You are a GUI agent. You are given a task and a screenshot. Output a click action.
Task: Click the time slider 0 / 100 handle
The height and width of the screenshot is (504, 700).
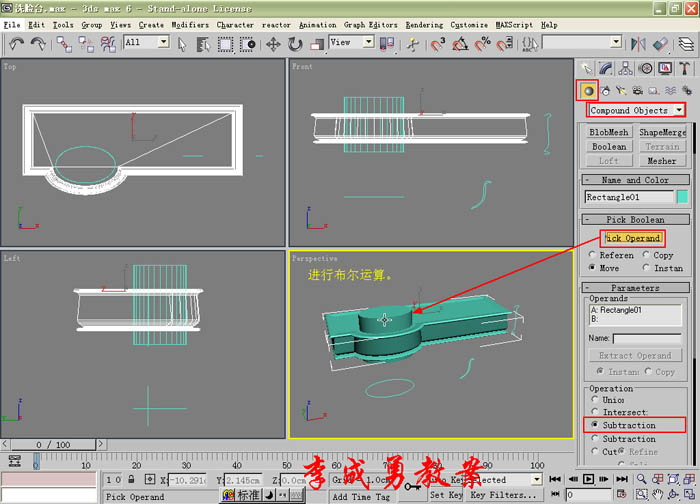tap(53, 445)
